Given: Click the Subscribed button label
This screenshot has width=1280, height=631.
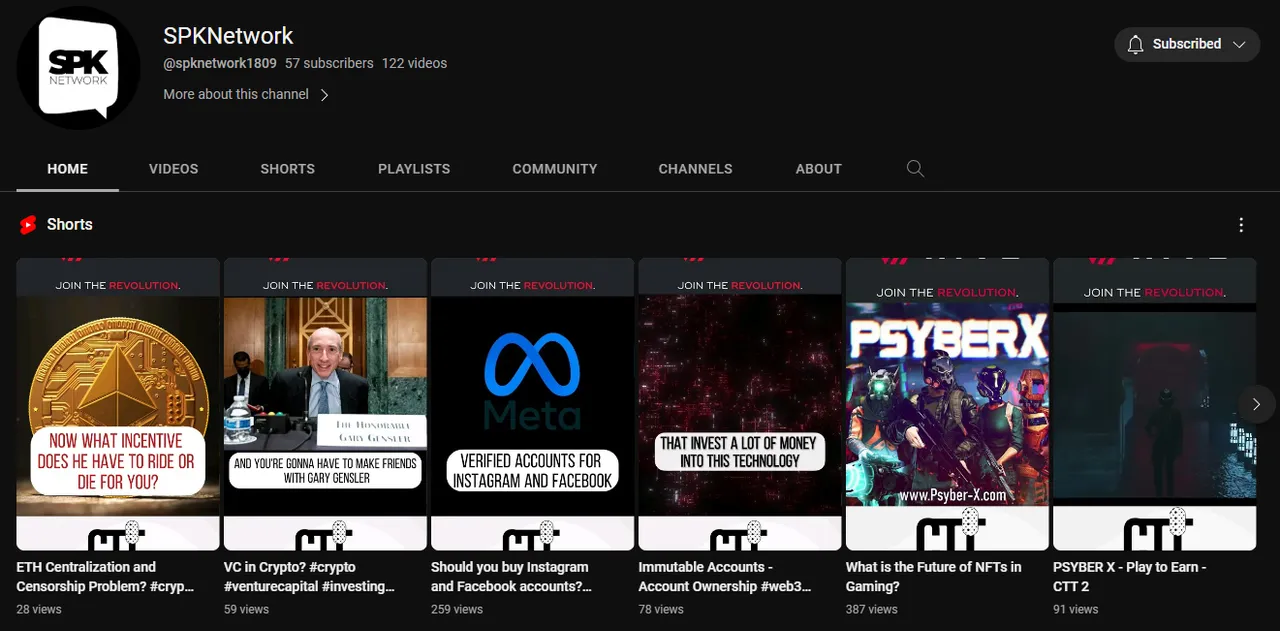Looking at the screenshot, I should 1187,44.
